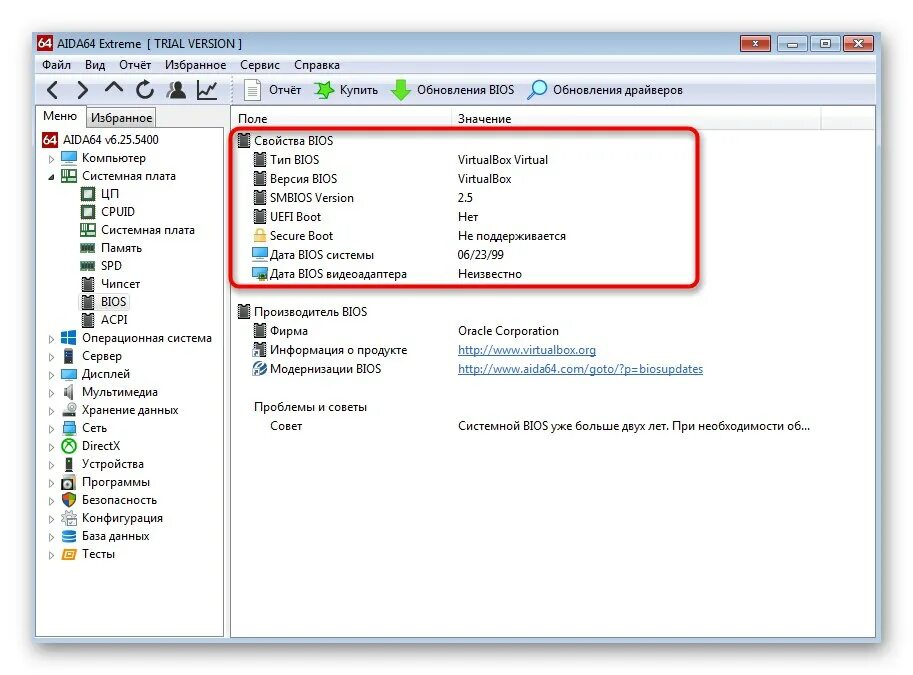Click the Операционная система Windows icon

tap(69, 338)
